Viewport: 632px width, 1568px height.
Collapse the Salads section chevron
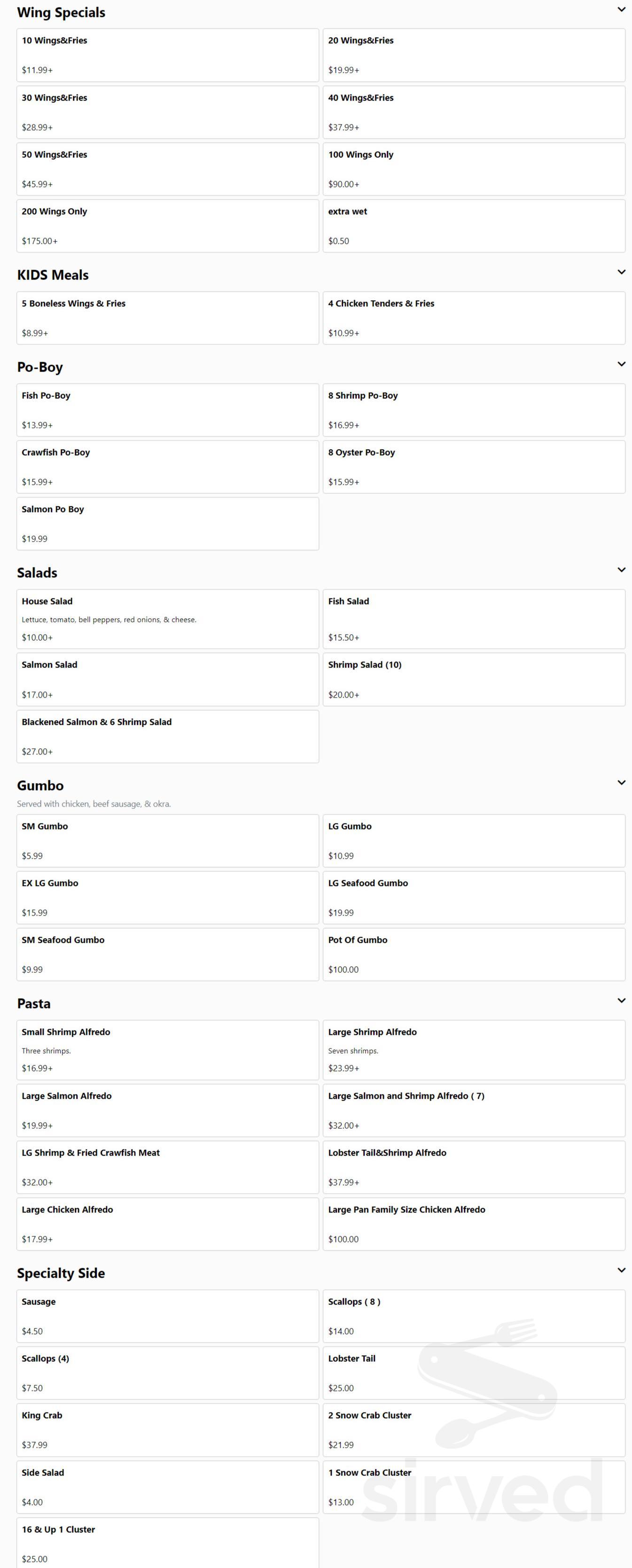[x=621, y=570]
